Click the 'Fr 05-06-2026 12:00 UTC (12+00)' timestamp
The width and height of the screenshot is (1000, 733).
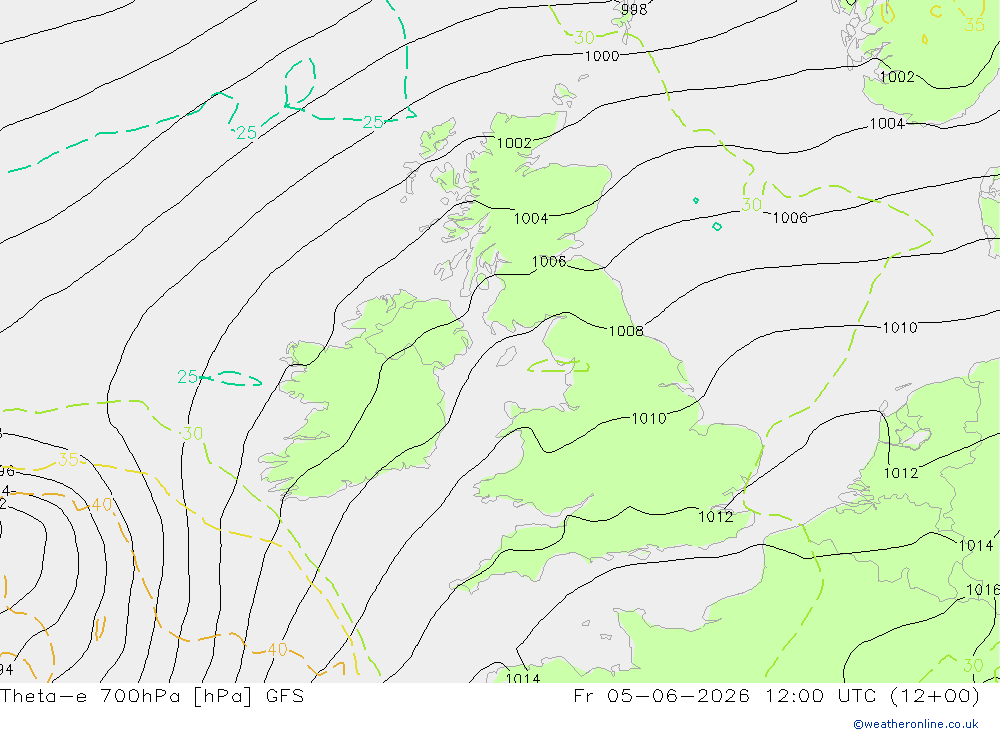pos(776,695)
